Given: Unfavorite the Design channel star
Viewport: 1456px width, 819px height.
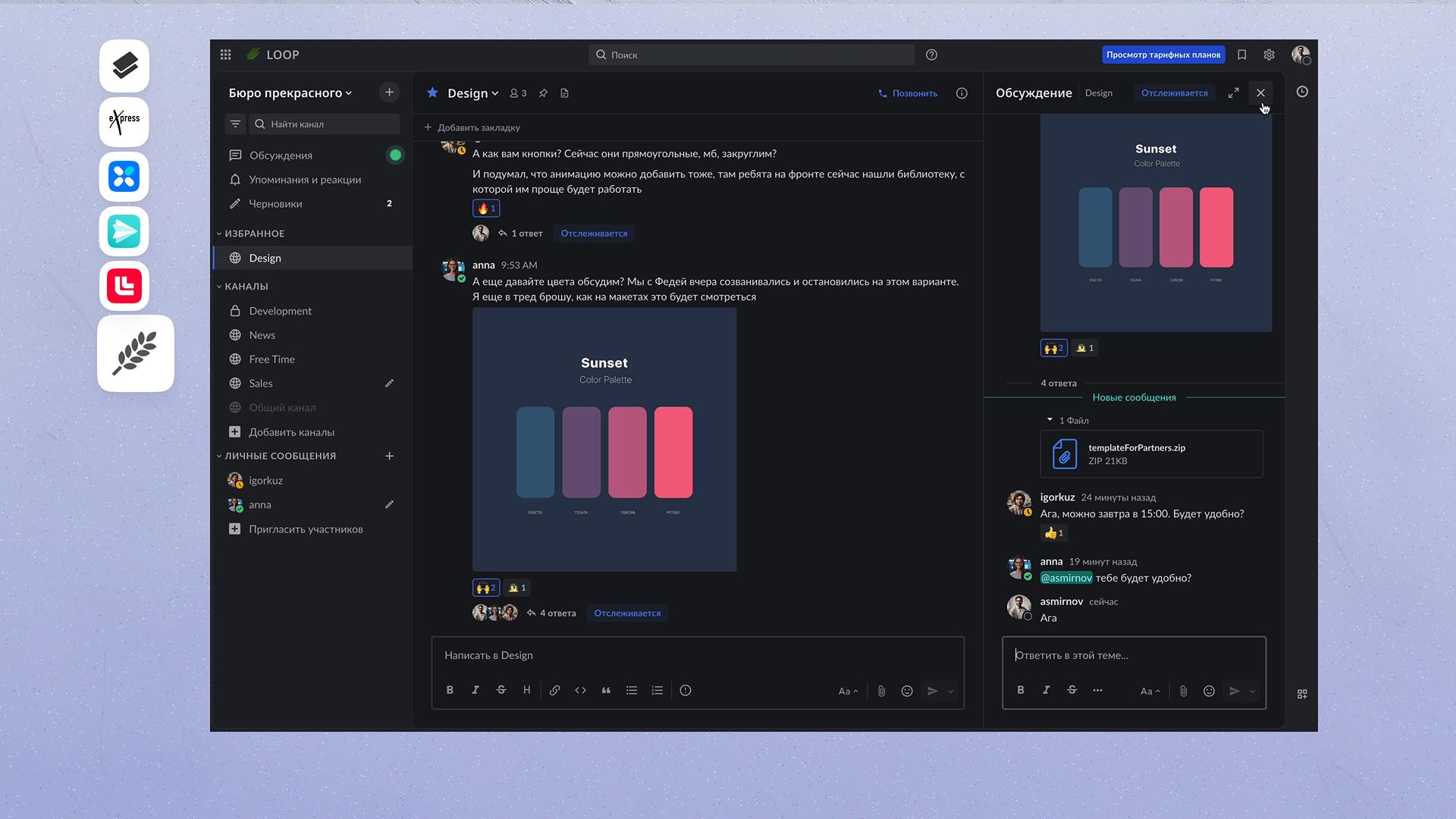Looking at the screenshot, I should click(432, 93).
